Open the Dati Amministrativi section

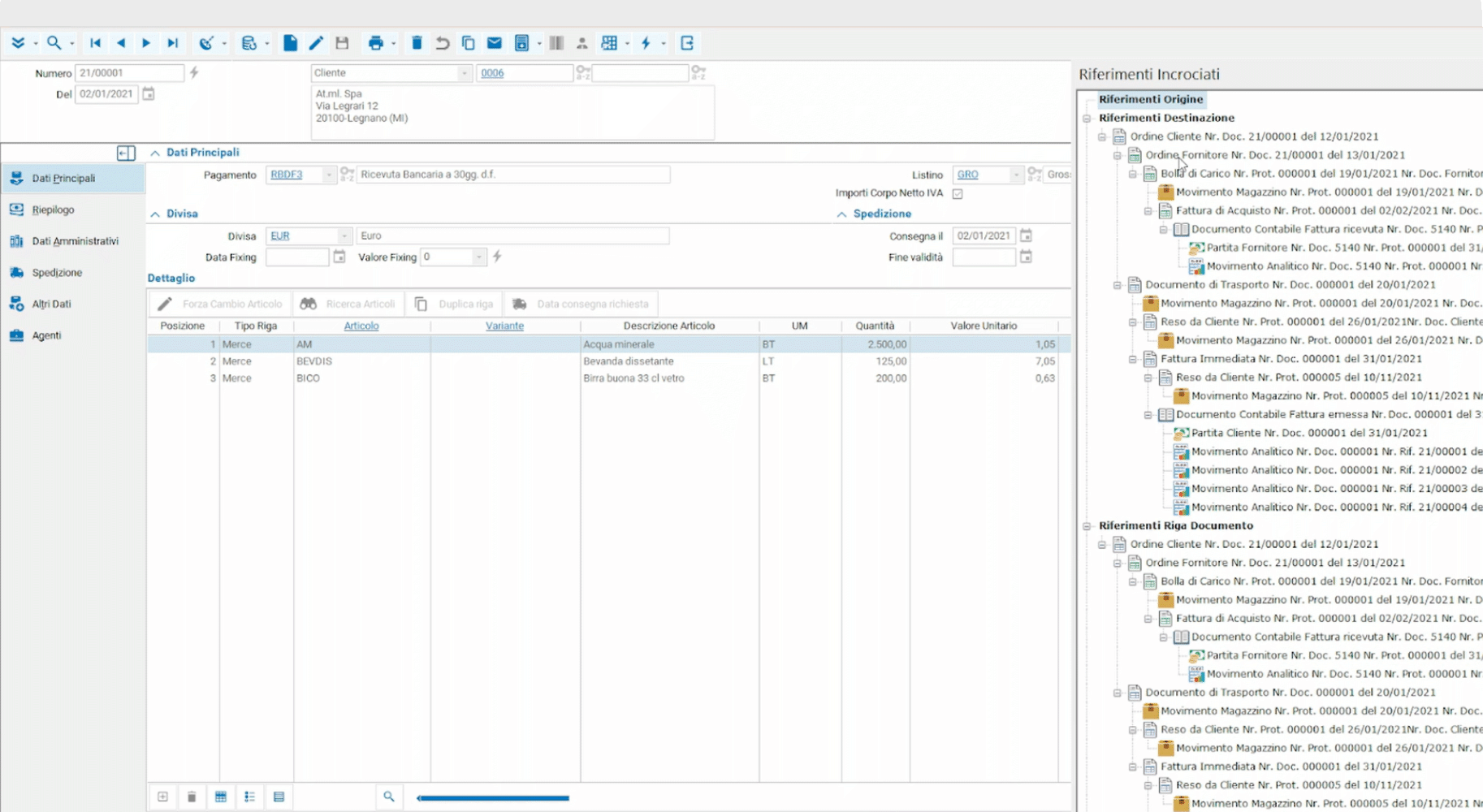click(75, 241)
